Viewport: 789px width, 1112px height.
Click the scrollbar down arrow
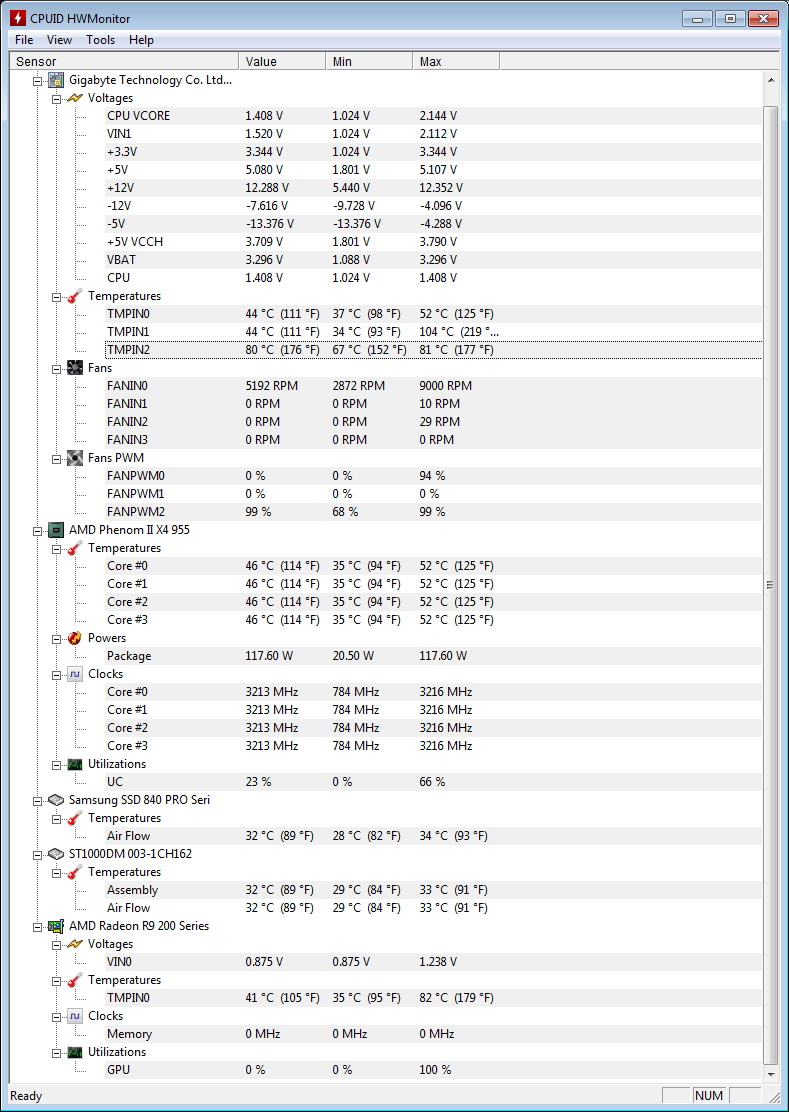(x=771, y=1074)
